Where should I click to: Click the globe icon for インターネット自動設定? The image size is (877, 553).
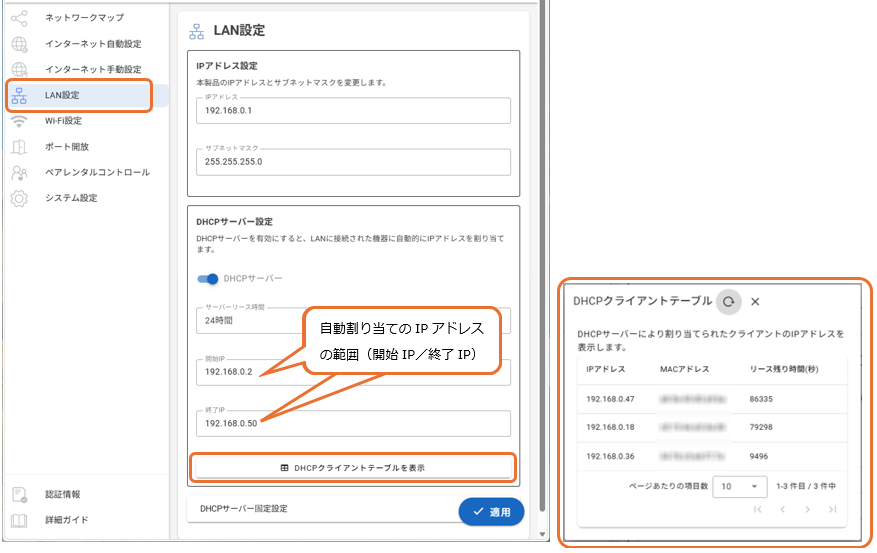point(19,44)
